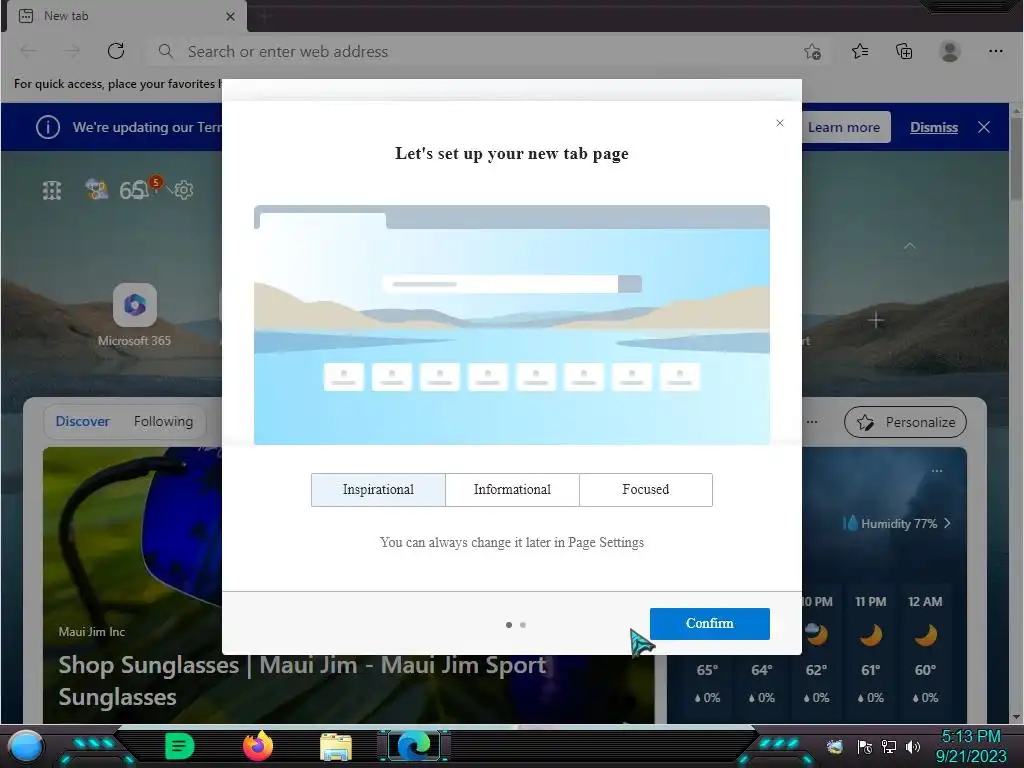This screenshot has width=1024, height=768.
Task: Open page settings gear icon
Action: [x=184, y=190]
